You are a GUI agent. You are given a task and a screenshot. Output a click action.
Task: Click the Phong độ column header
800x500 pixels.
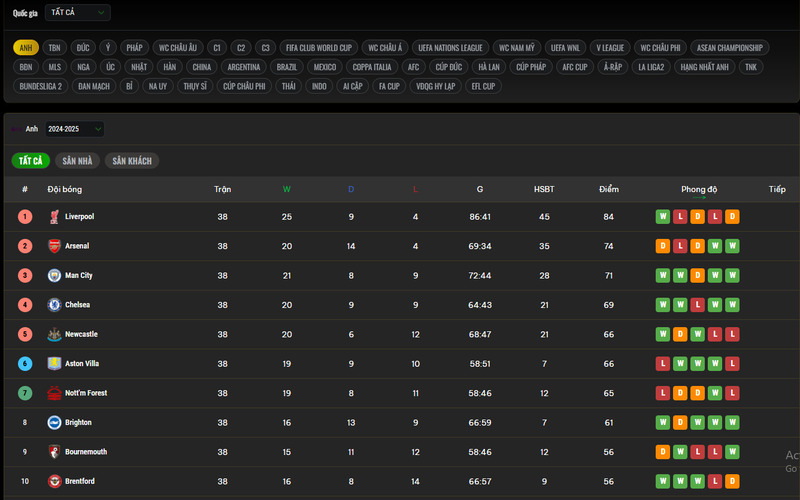699,189
